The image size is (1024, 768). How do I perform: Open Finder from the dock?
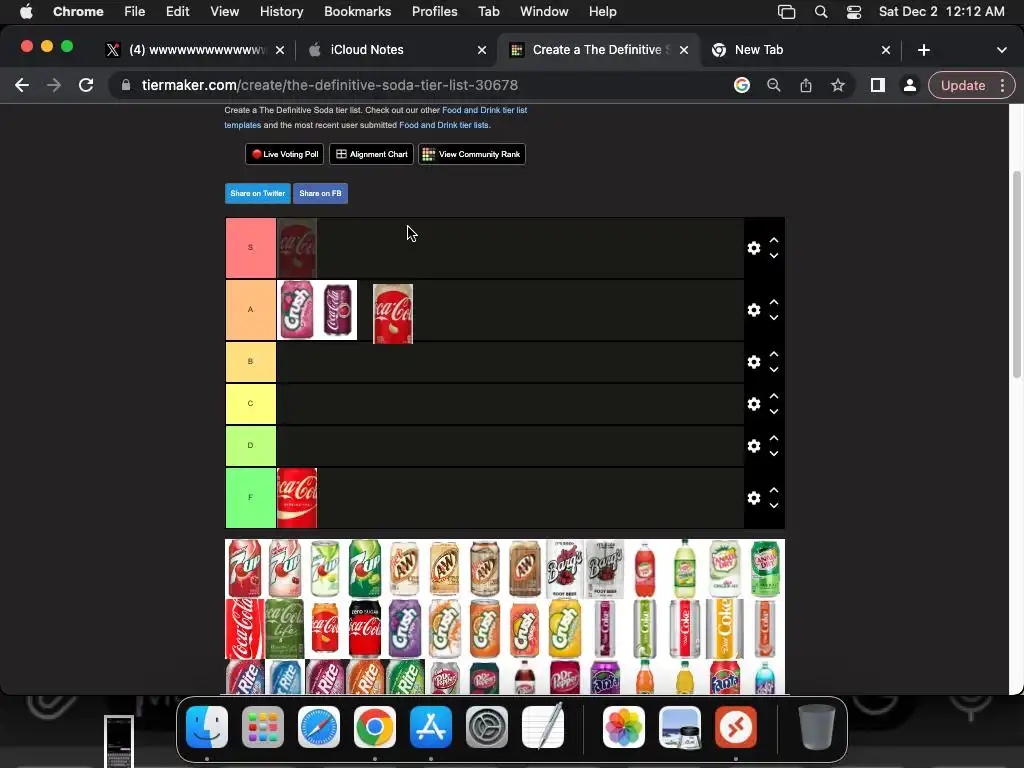tap(207, 727)
